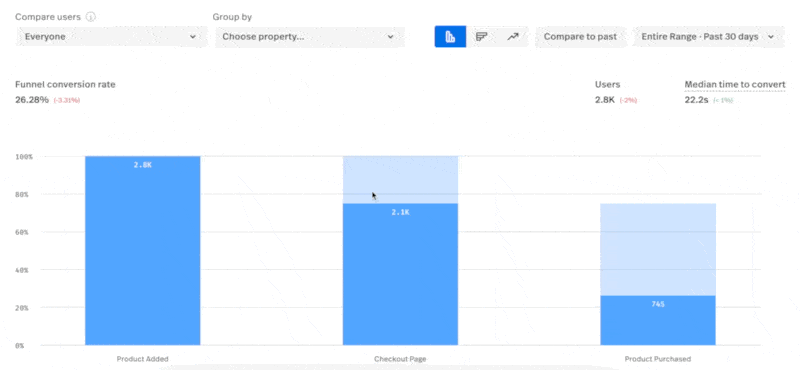Click the Product Purchased drop-off light segment
800x370 pixels.
658,250
